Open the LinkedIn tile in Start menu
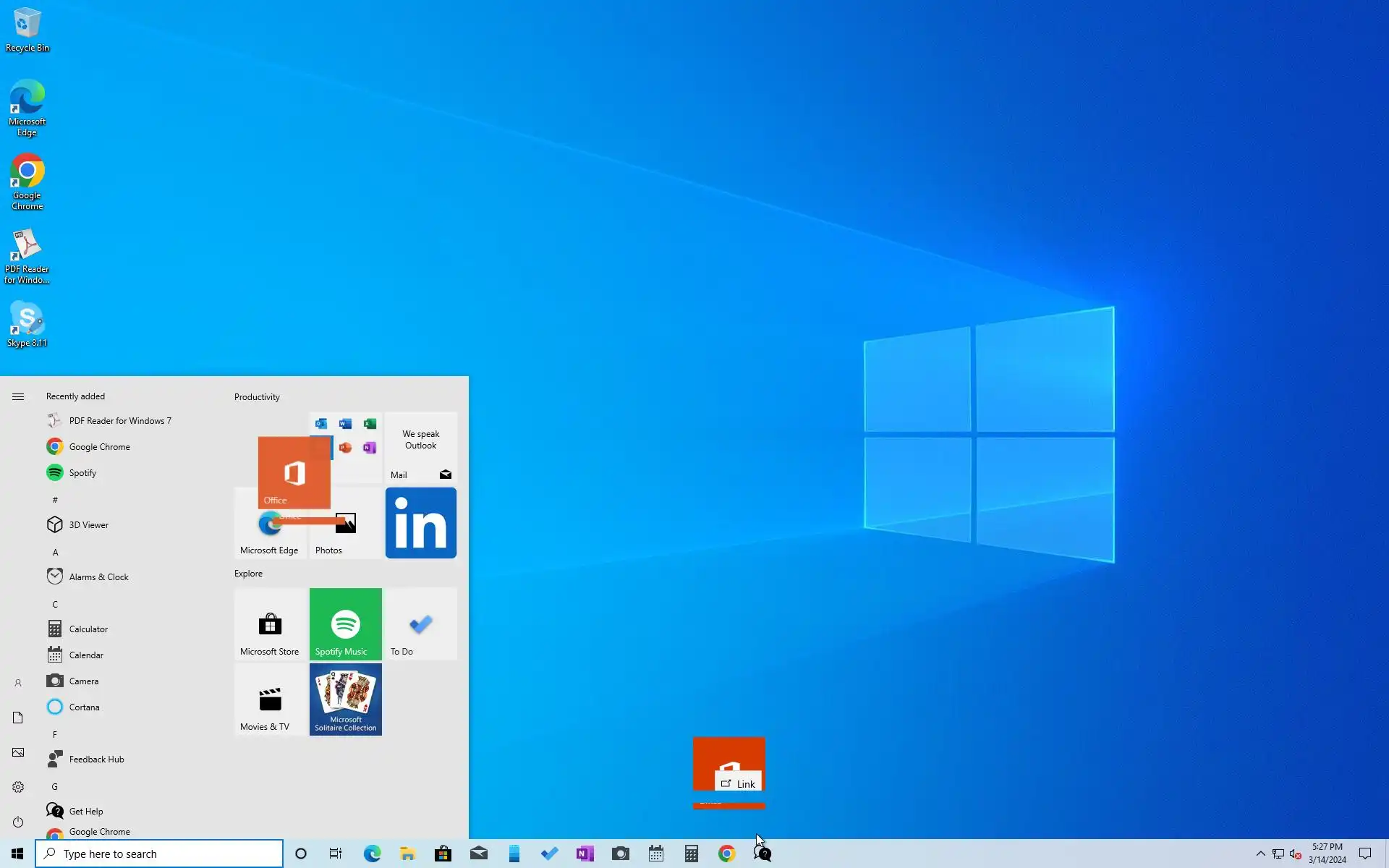 [x=420, y=522]
